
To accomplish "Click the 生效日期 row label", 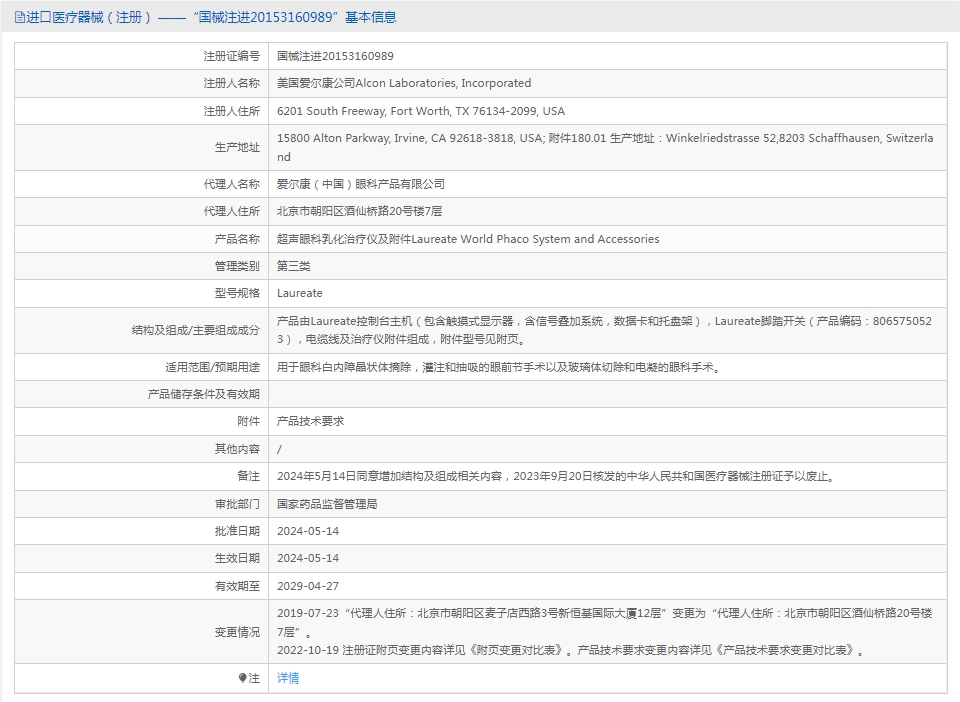I will tap(237, 558).
